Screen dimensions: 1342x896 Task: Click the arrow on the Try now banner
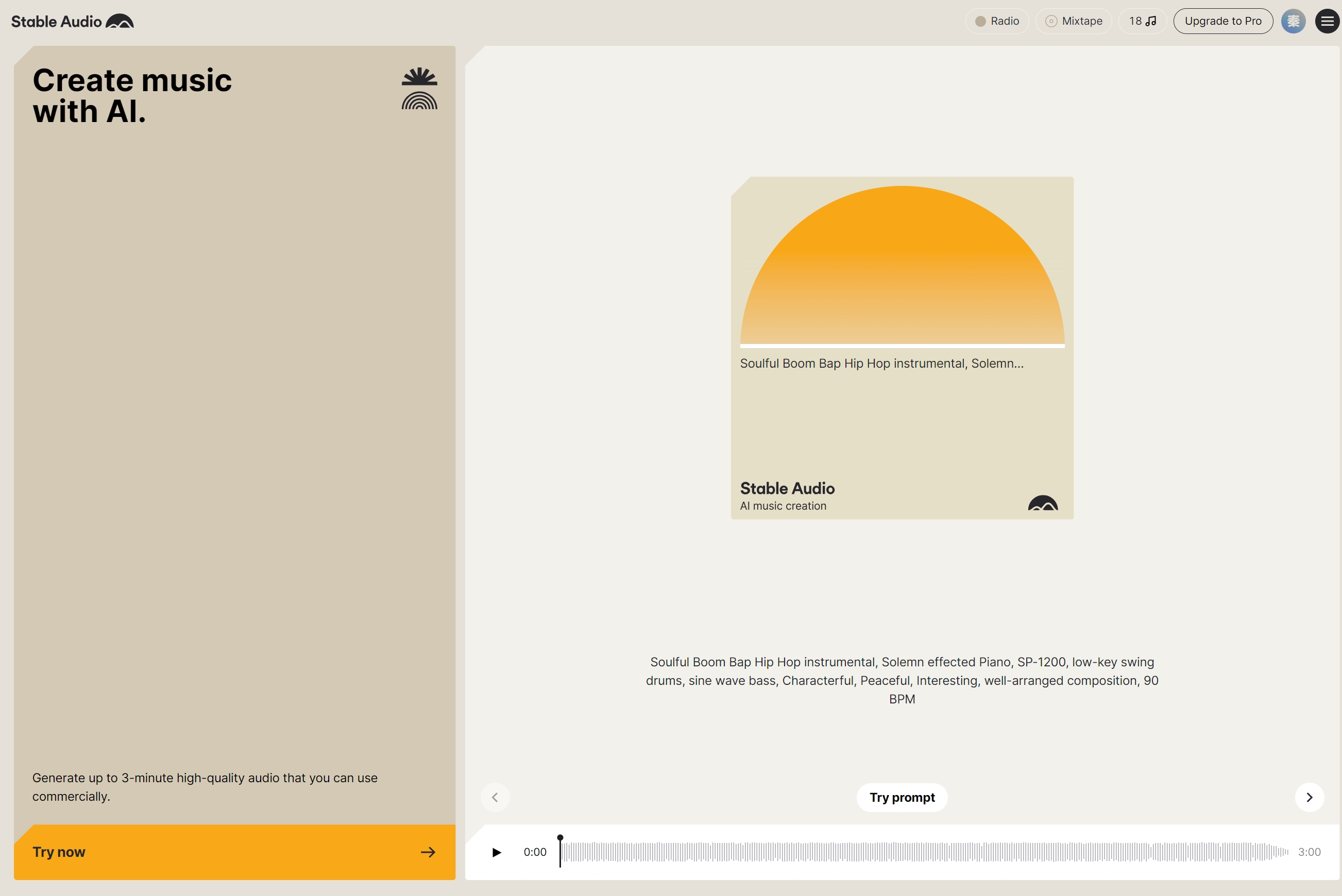tap(428, 851)
